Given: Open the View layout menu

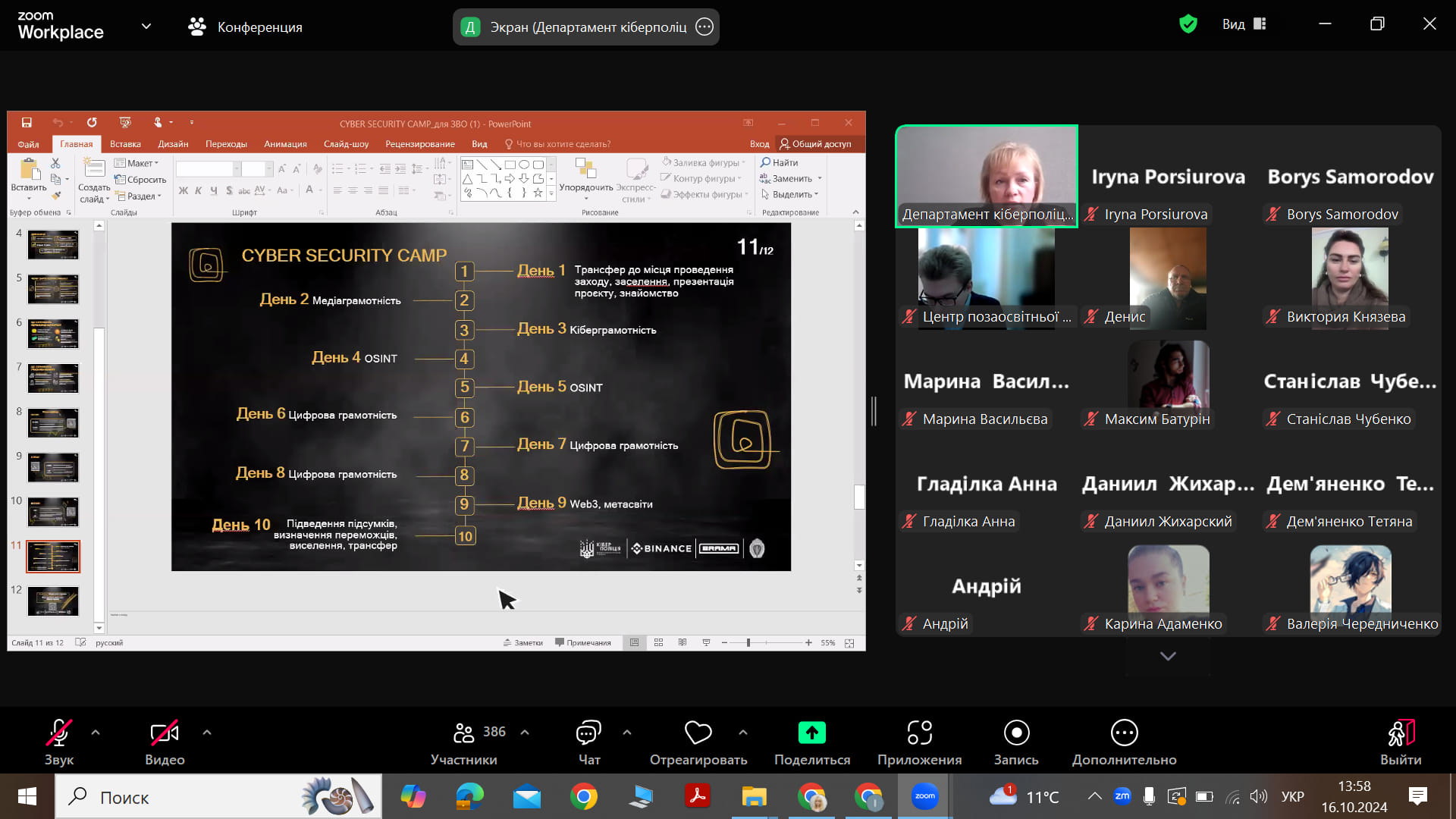Looking at the screenshot, I should (x=1244, y=24).
